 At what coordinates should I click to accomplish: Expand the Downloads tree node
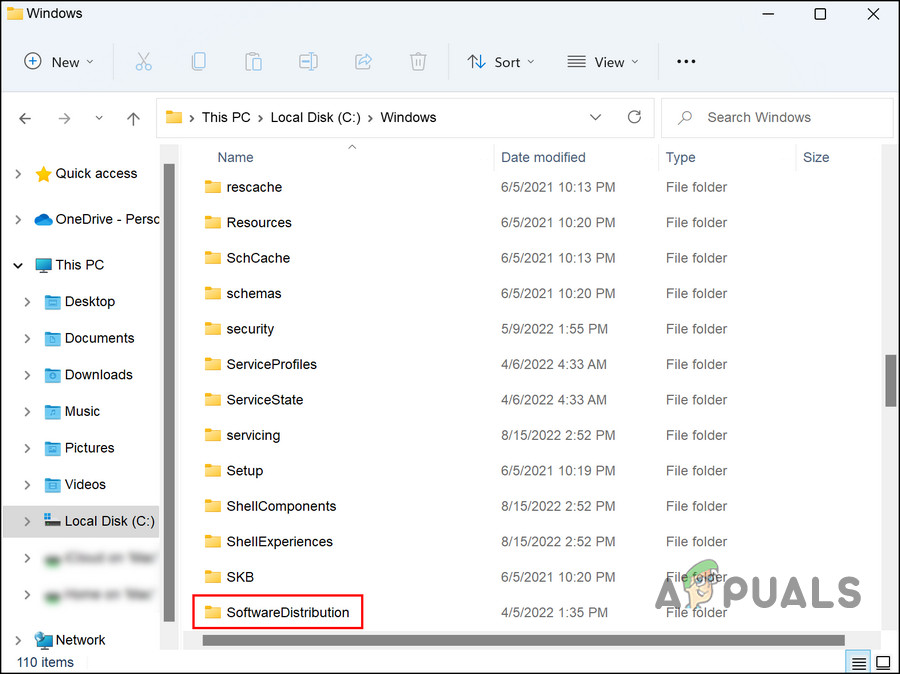click(x=27, y=375)
